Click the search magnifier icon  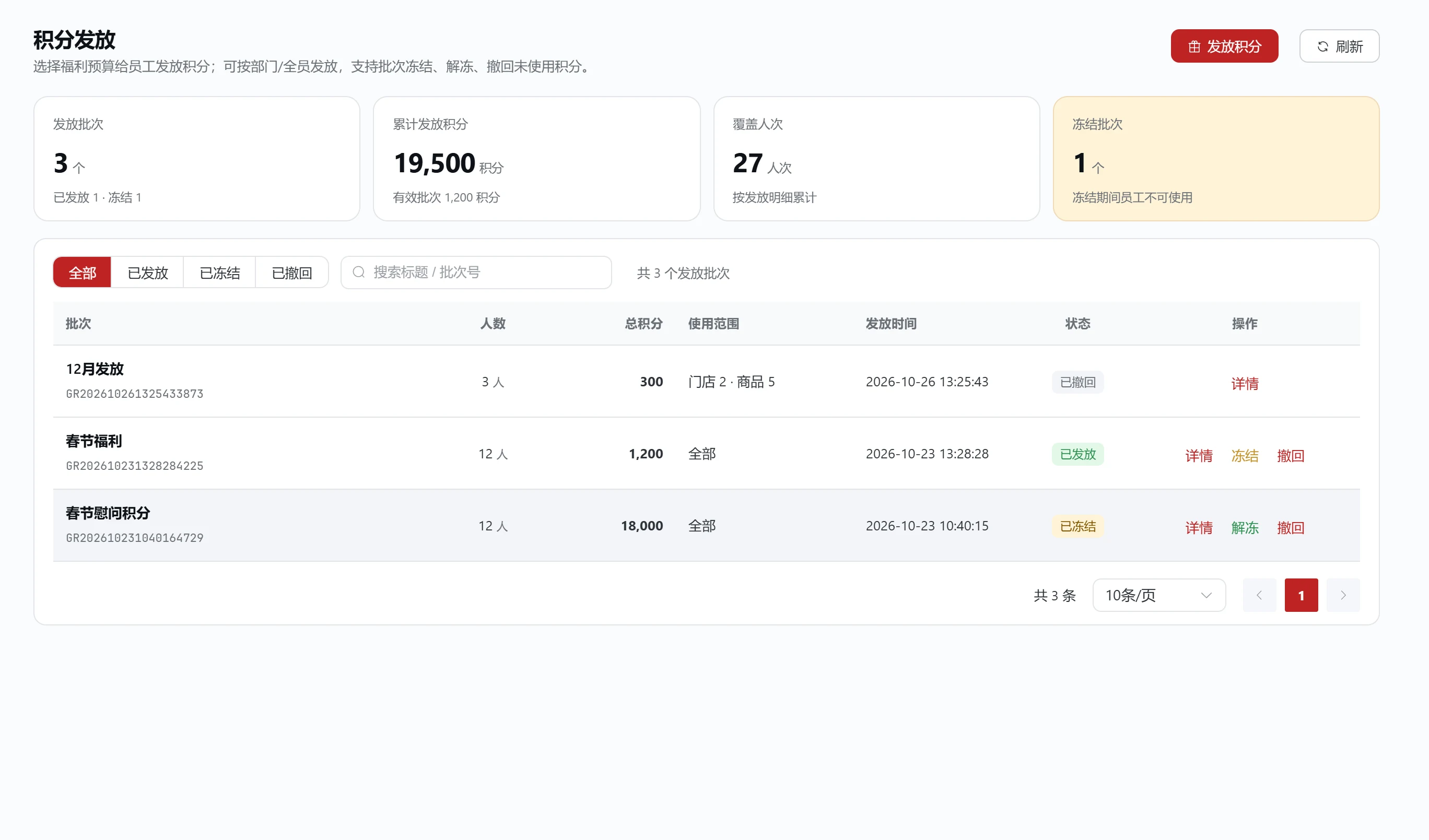pos(358,272)
